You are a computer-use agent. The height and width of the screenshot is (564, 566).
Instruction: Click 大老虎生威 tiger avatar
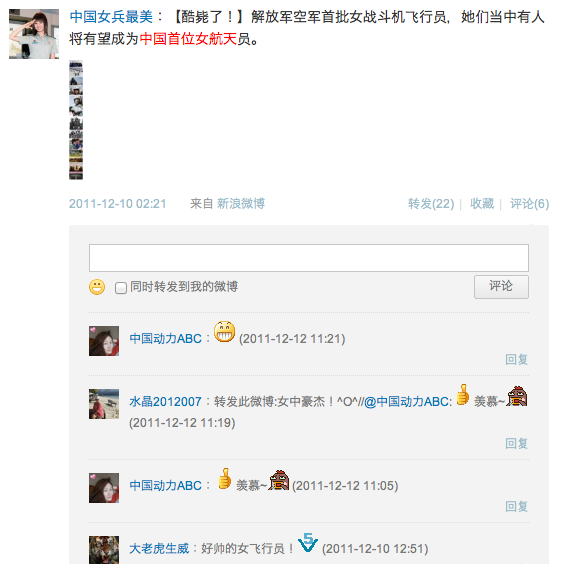104,550
